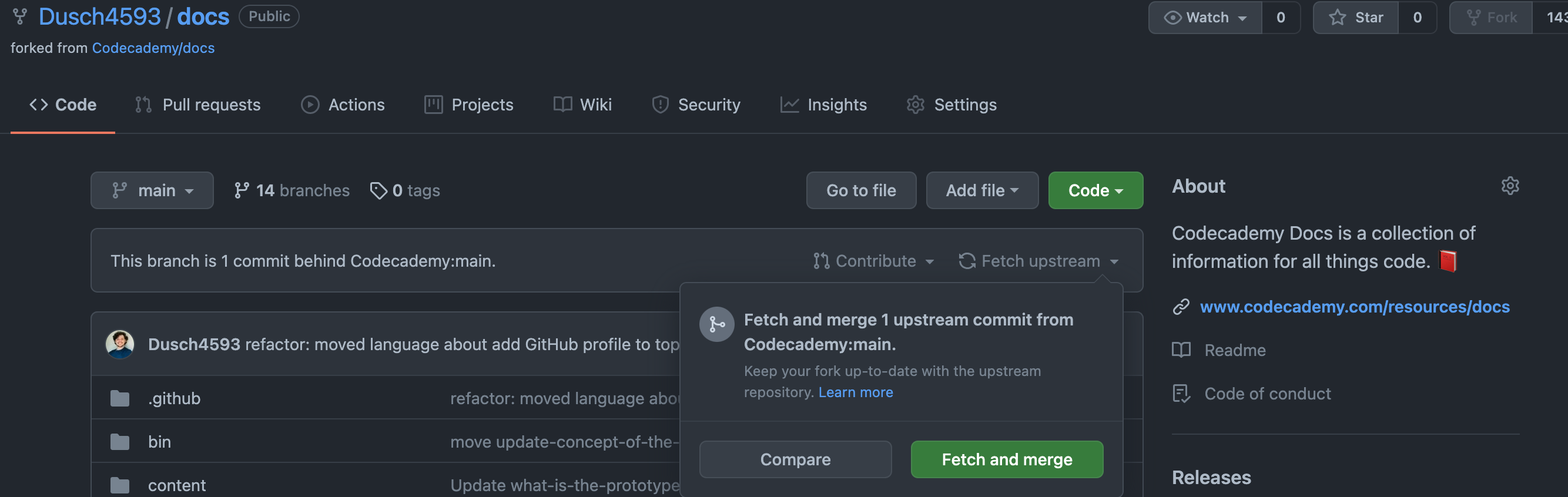Open the main branch selector
This screenshot has width=1568, height=497.
coord(152,190)
